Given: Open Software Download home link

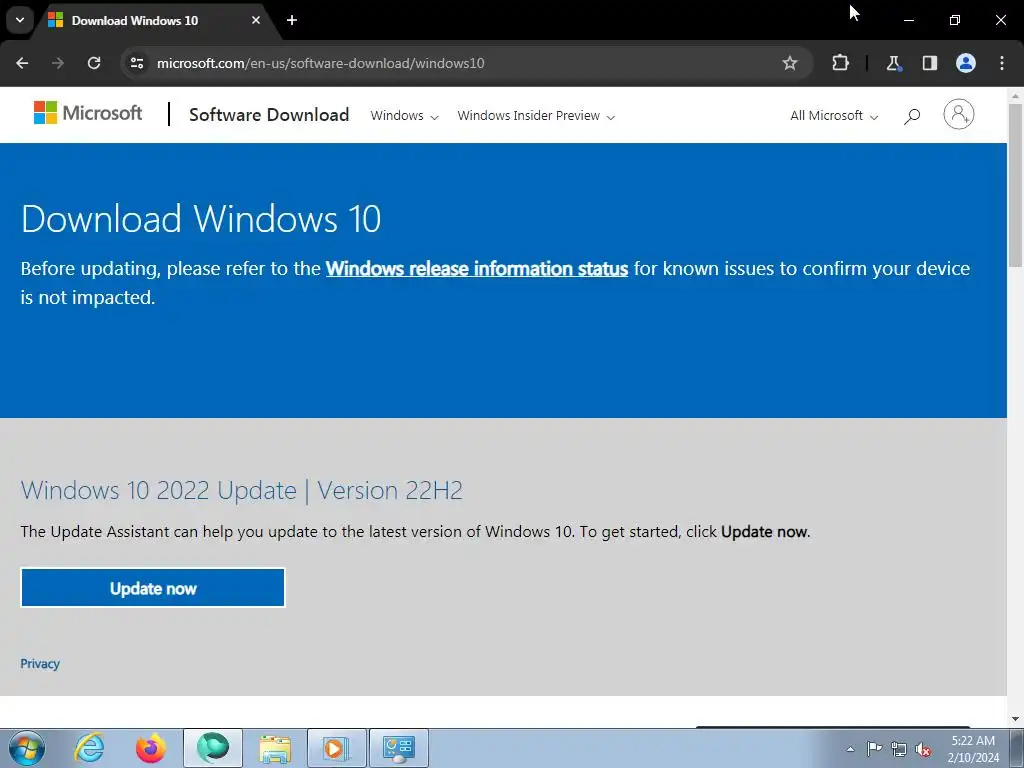Looking at the screenshot, I should click(269, 115).
